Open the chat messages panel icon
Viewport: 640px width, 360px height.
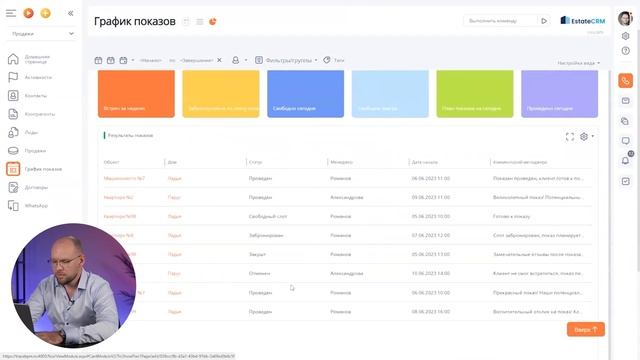[x=625, y=141]
